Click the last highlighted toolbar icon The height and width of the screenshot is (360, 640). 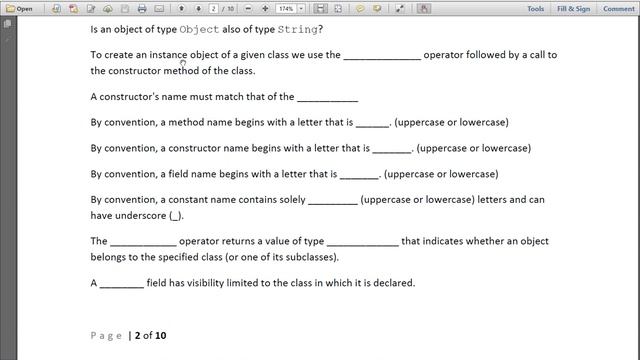point(424,9)
